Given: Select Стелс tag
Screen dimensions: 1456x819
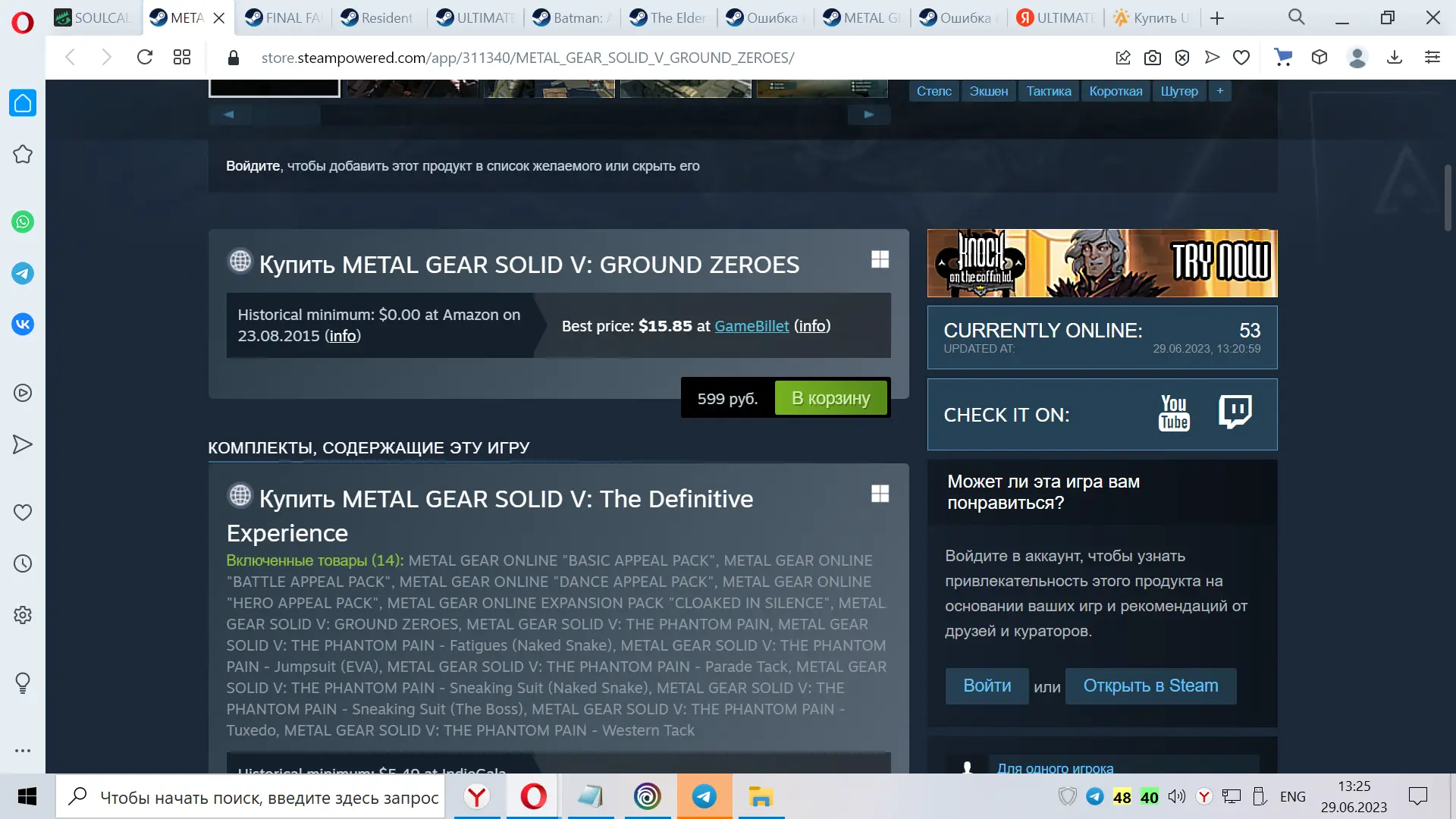Looking at the screenshot, I should (x=934, y=91).
